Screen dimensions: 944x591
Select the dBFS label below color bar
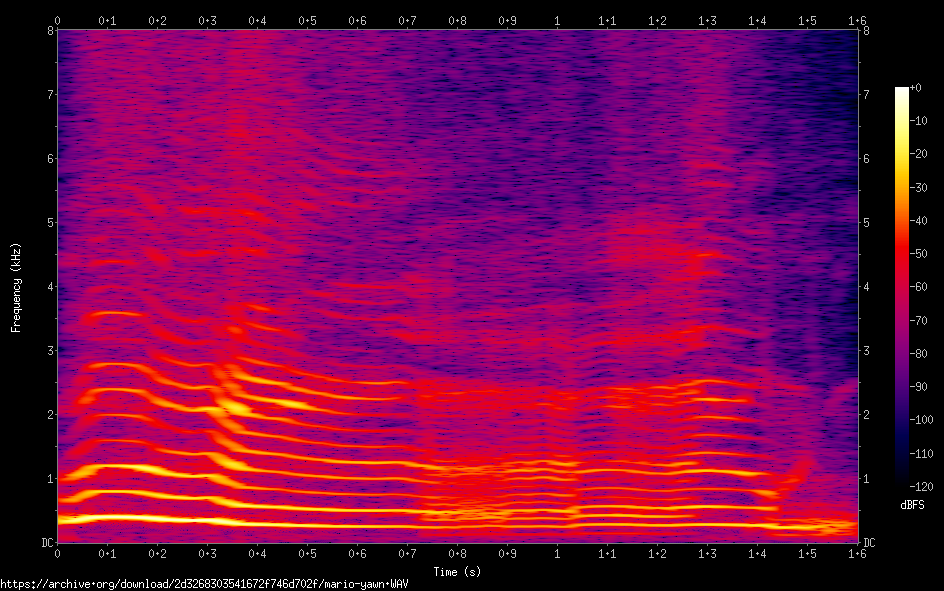(912, 505)
